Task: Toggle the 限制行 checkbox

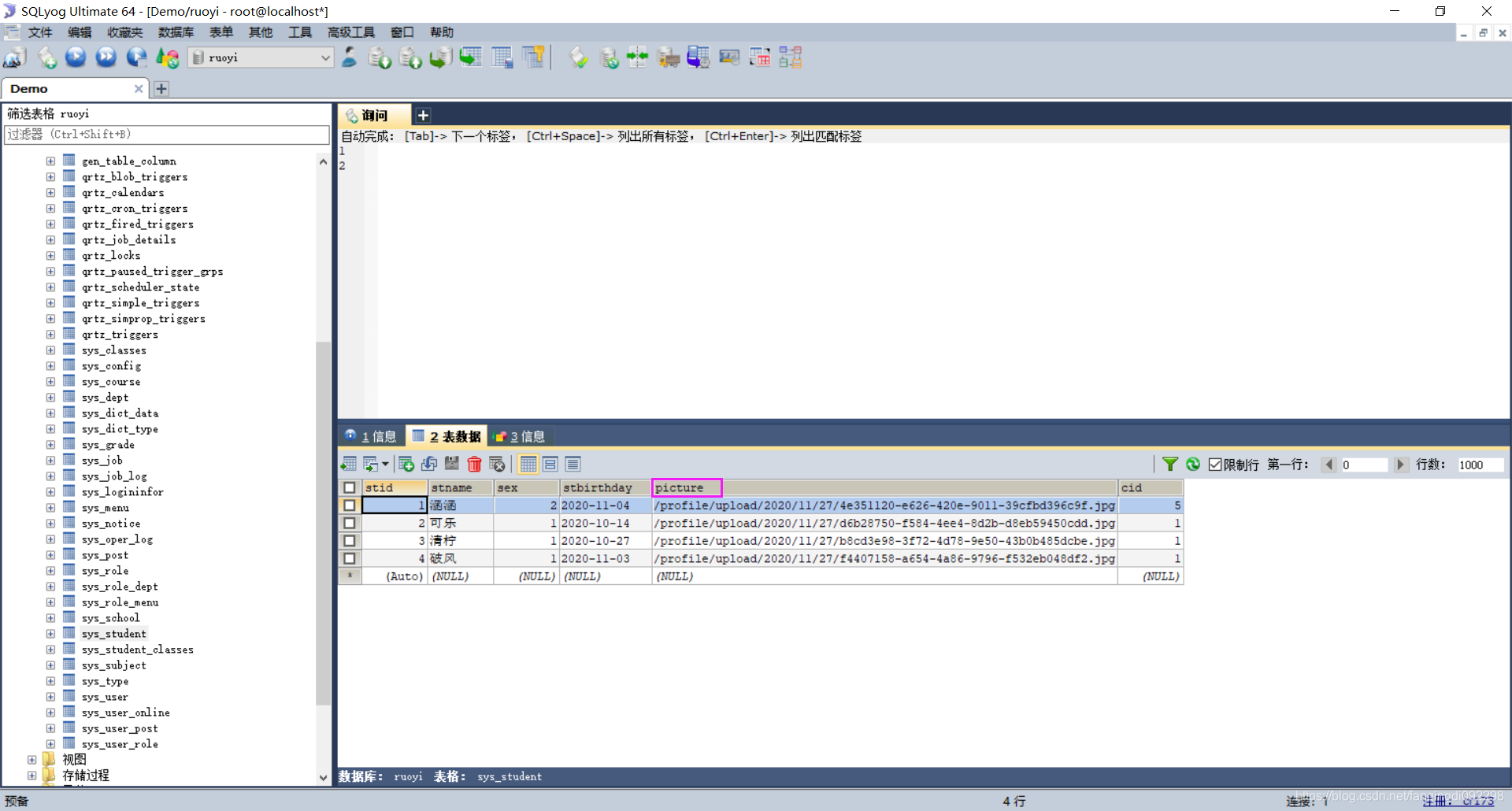Action: (1215, 465)
